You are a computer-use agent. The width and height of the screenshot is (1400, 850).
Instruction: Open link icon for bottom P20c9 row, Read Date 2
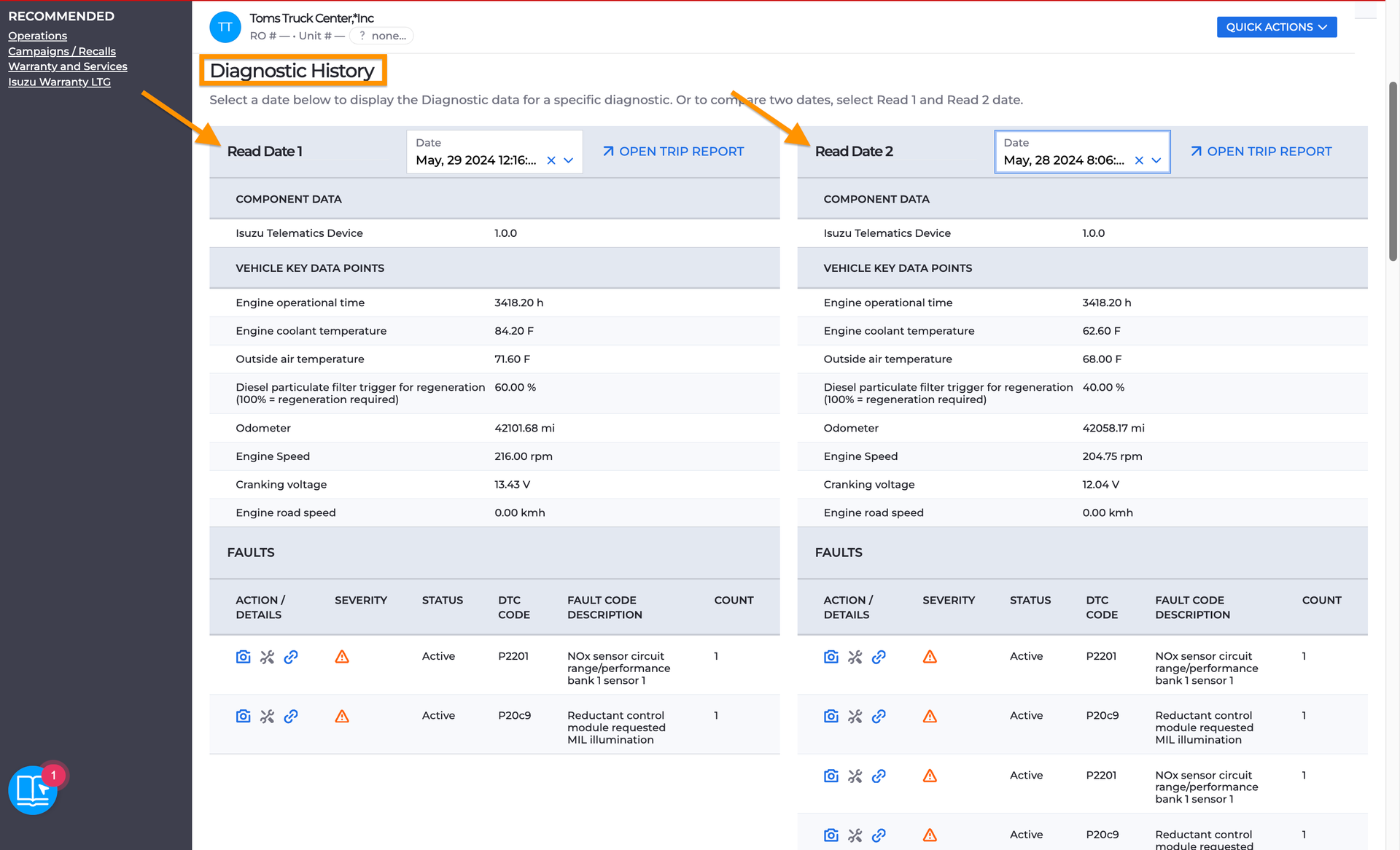pos(879,835)
